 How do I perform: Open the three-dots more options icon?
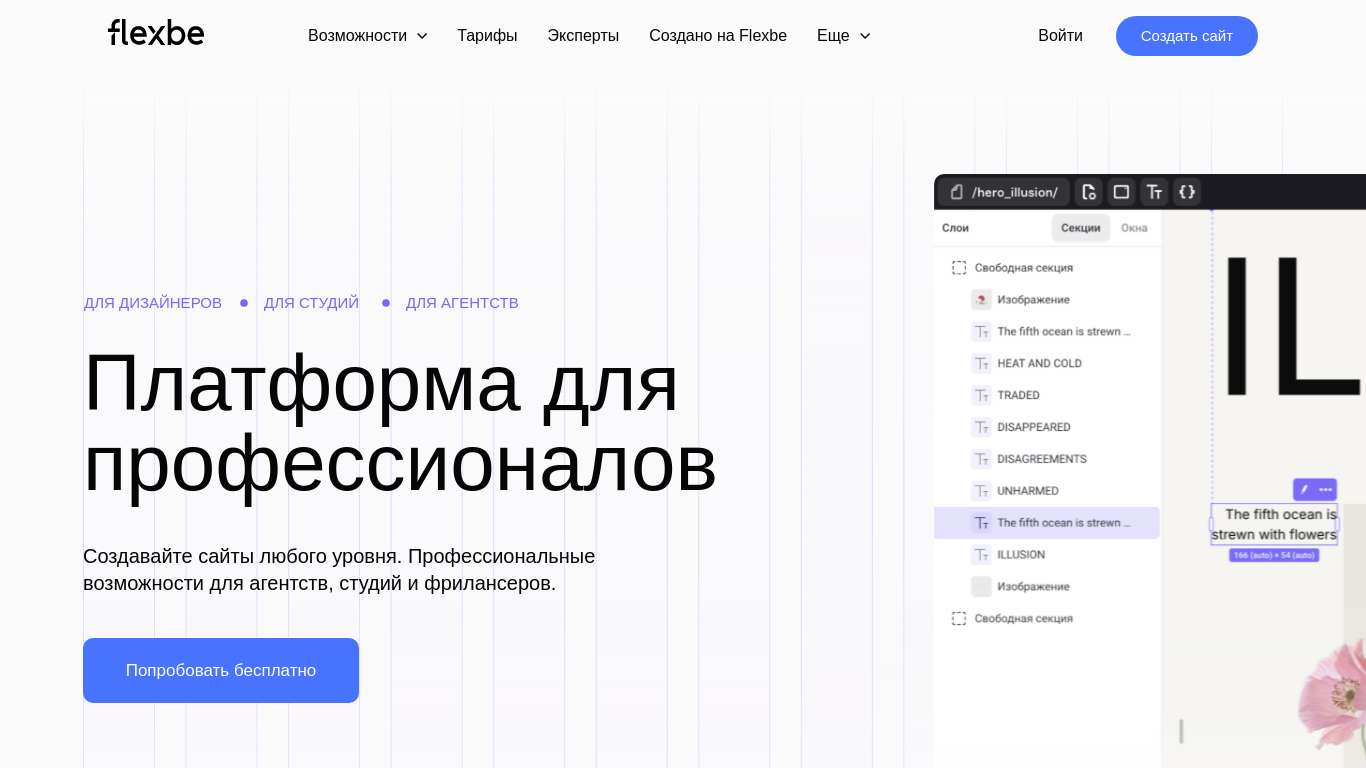coord(1326,489)
